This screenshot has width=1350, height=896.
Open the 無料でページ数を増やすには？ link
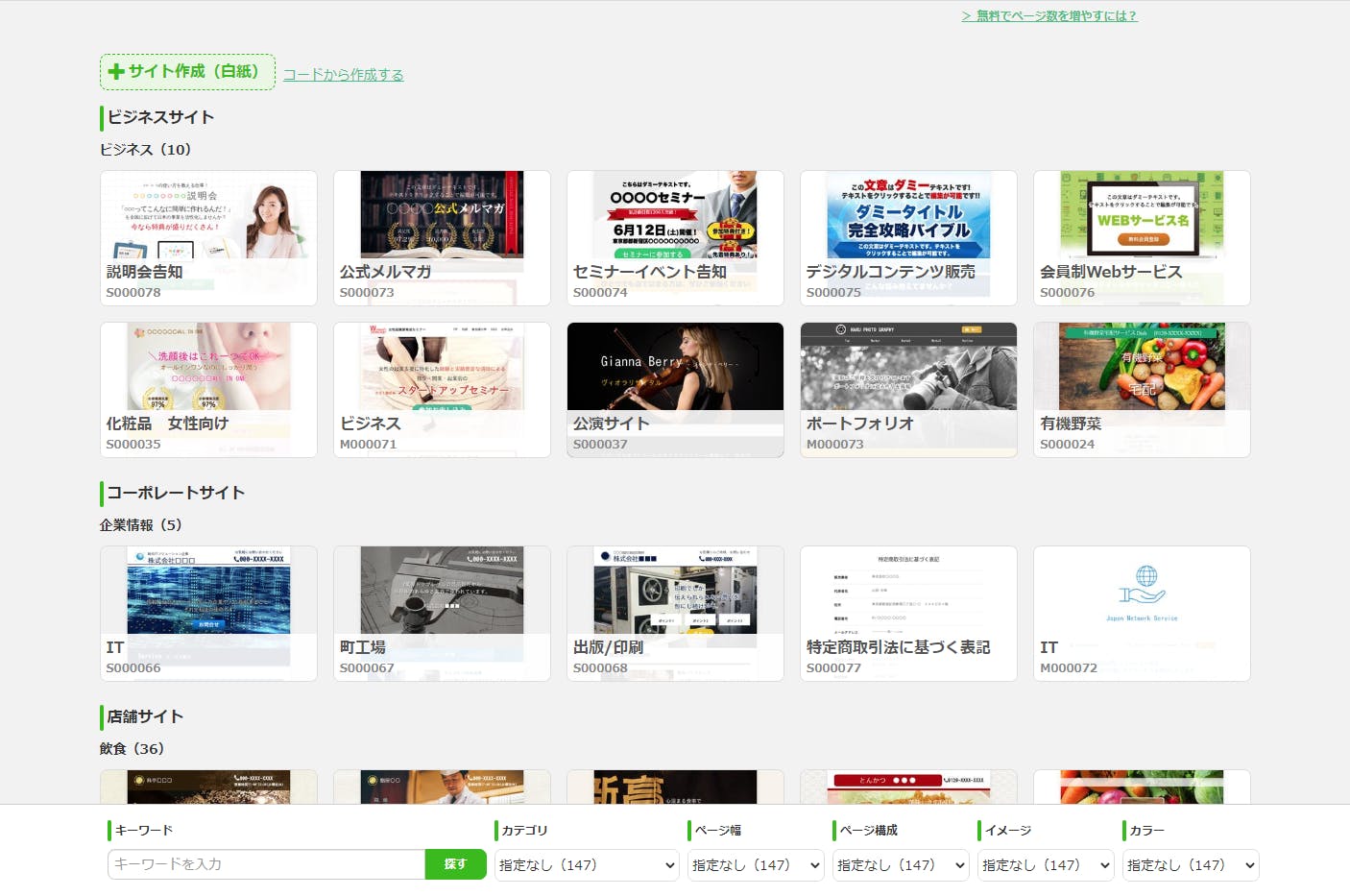(x=1049, y=15)
